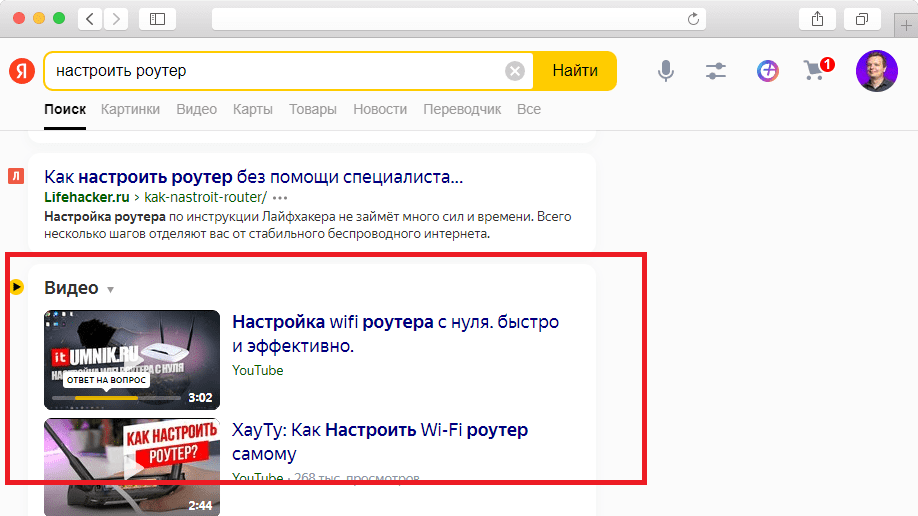Image resolution: width=918 pixels, height=516 pixels.
Task: Go back with browser back arrow
Action: point(90,19)
